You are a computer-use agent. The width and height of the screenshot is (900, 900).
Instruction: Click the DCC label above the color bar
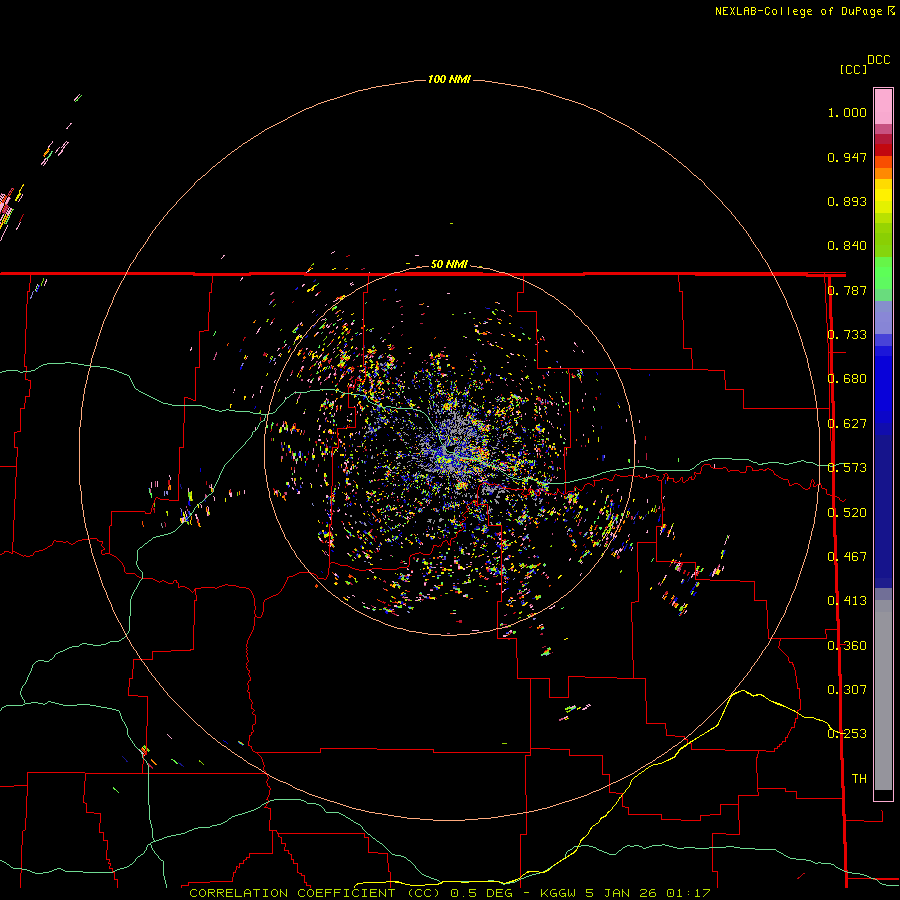(878, 60)
